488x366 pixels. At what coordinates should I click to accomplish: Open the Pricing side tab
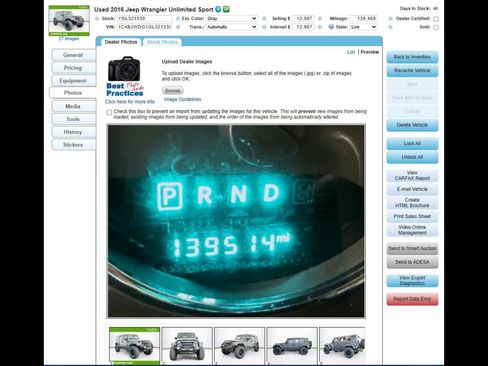coord(73,68)
